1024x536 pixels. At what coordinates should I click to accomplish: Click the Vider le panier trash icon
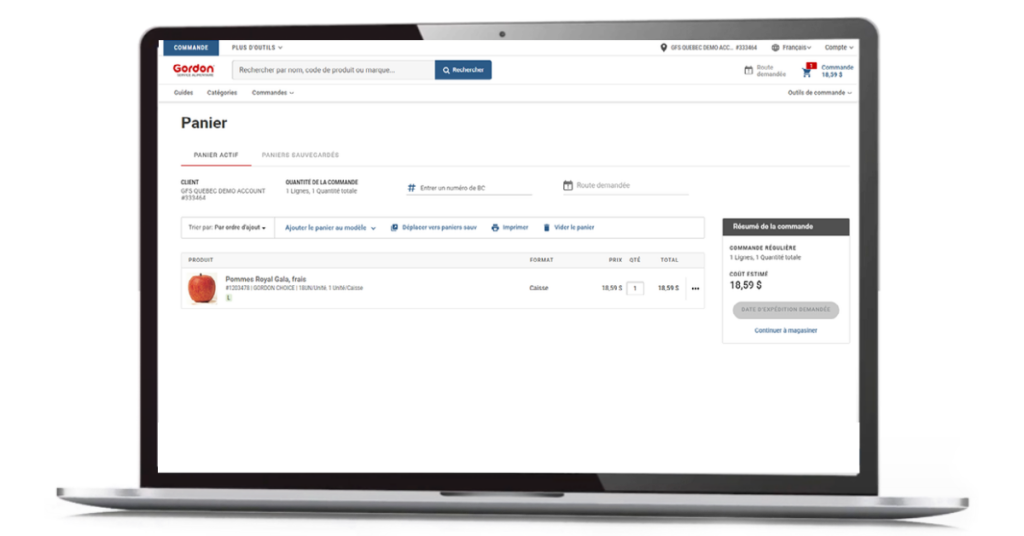click(x=546, y=228)
